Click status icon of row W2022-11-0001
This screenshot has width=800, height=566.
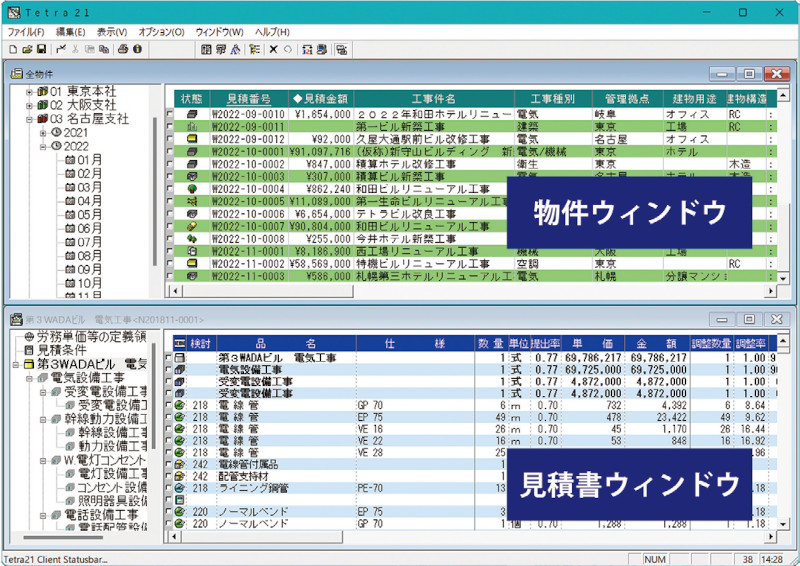coord(192,251)
